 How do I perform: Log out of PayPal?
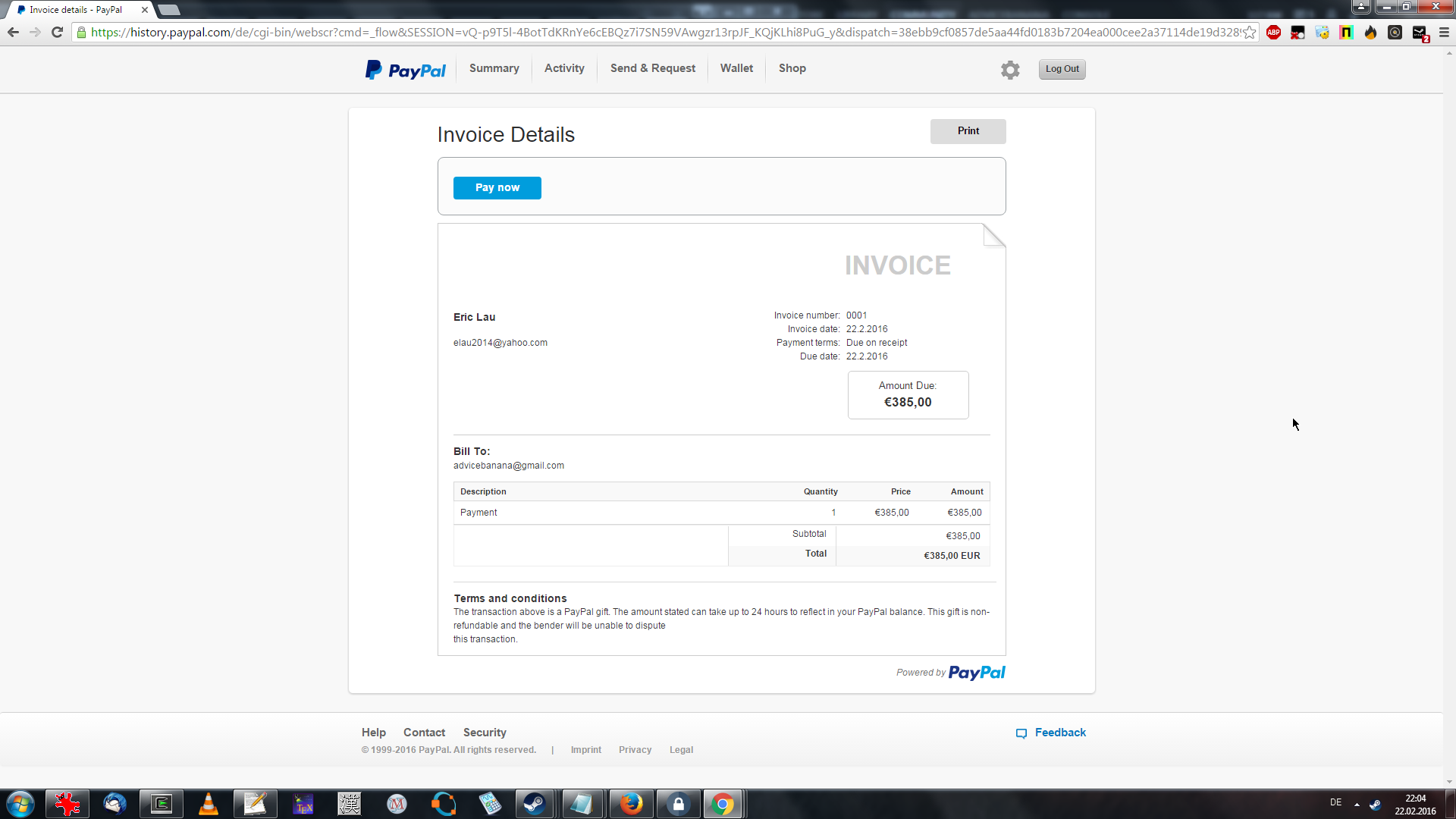point(1062,69)
